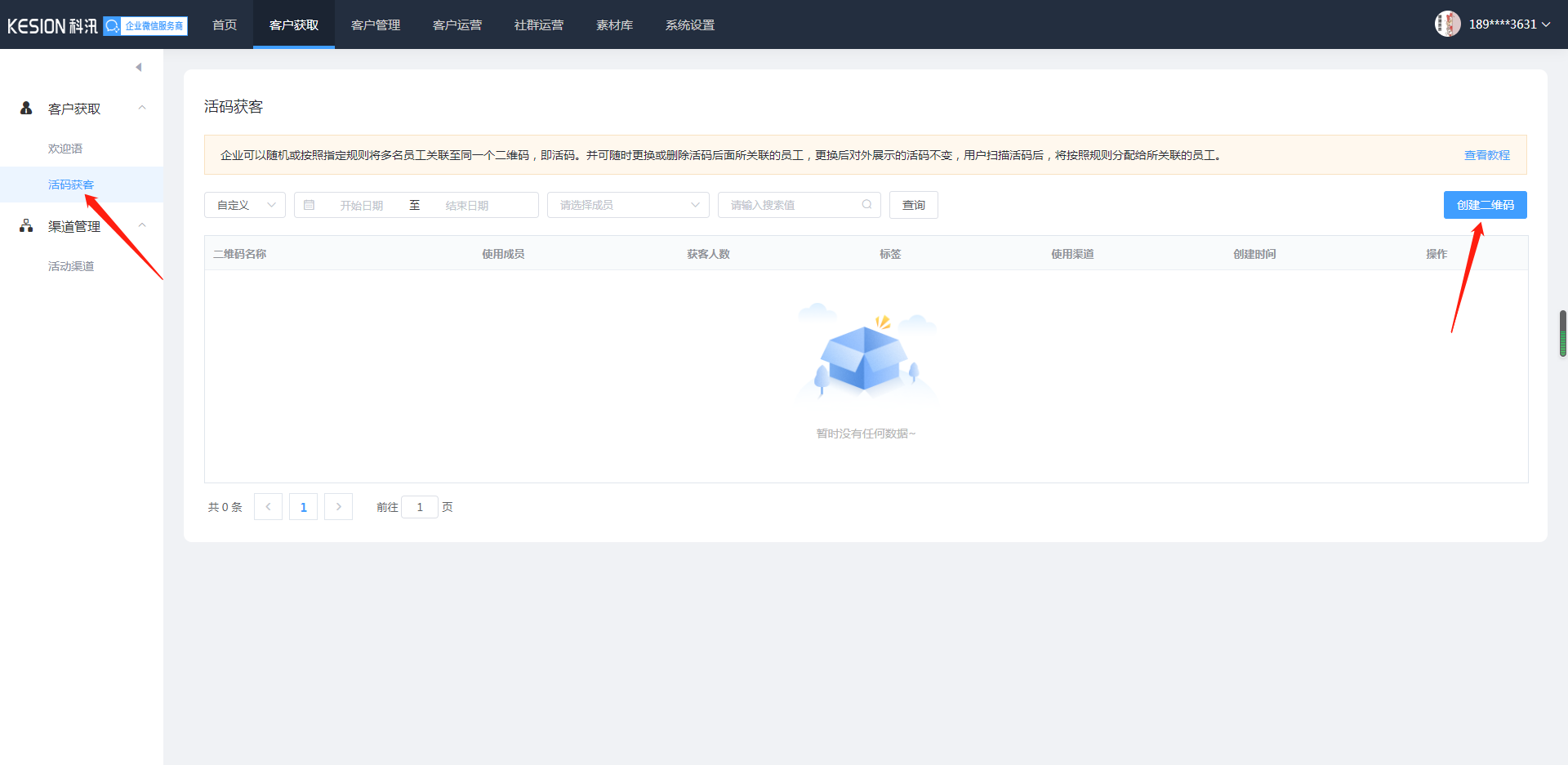The image size is (1568, 765).
Task: Open the 素材库 top navigation tab
Action: click(x=614, y=24)
